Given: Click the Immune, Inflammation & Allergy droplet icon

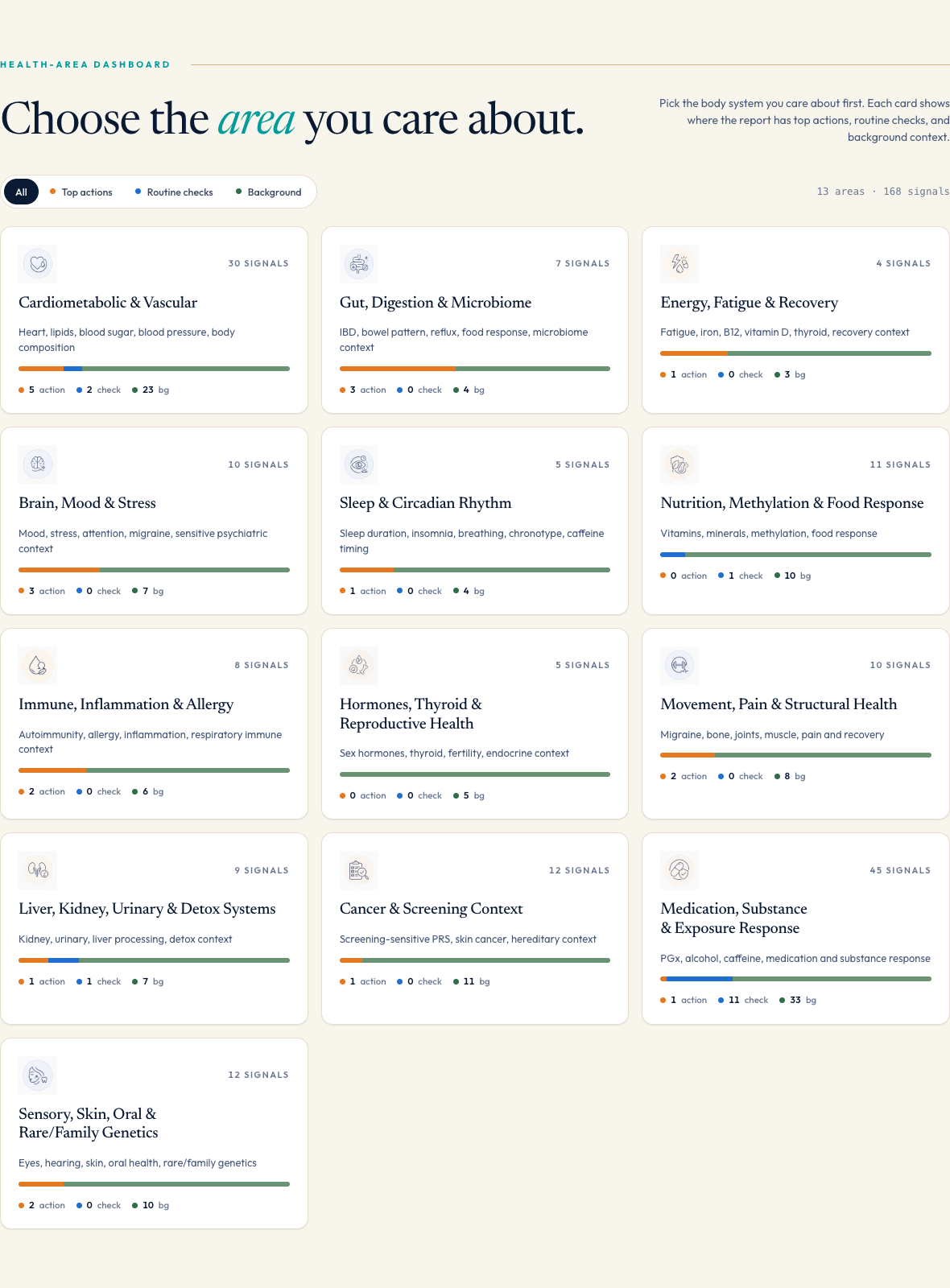Looking at the screenshot, I should coord(38,665).
